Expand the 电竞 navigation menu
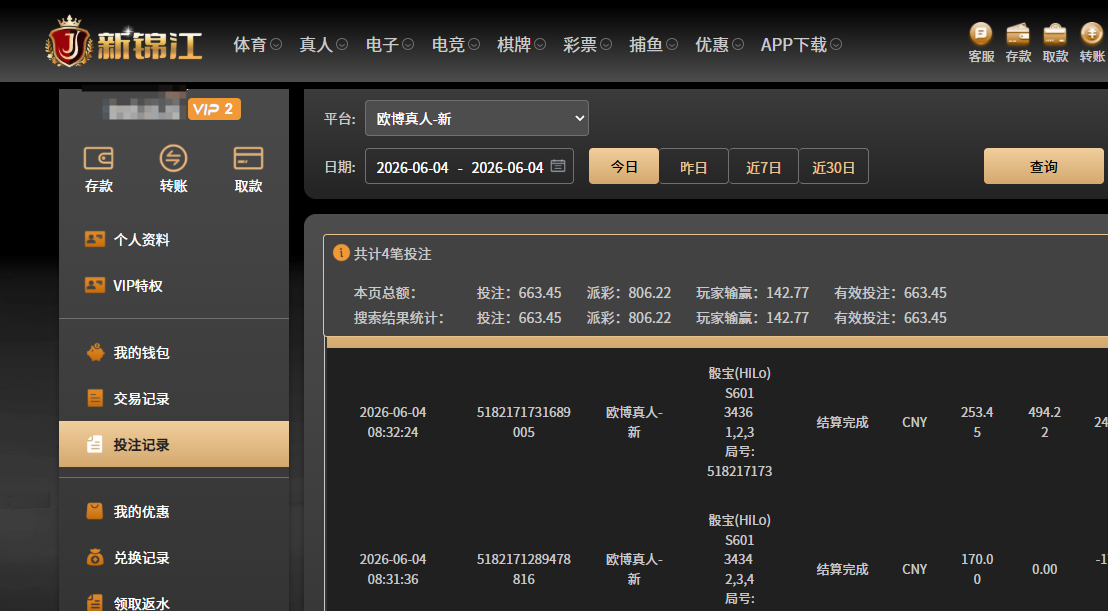This screenshot has height=611, width=1108. (x=456, y=45)
